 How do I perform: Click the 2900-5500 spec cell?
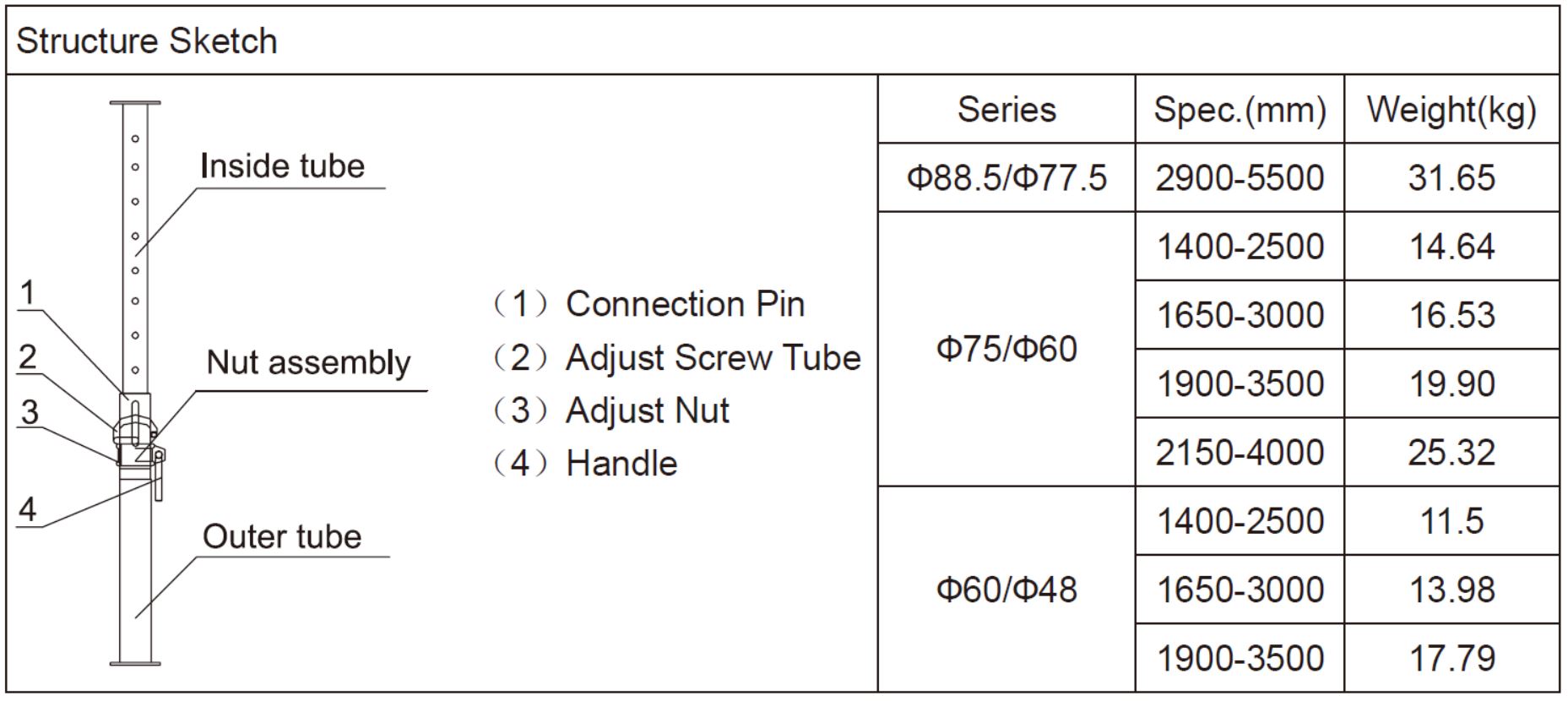1240,178
